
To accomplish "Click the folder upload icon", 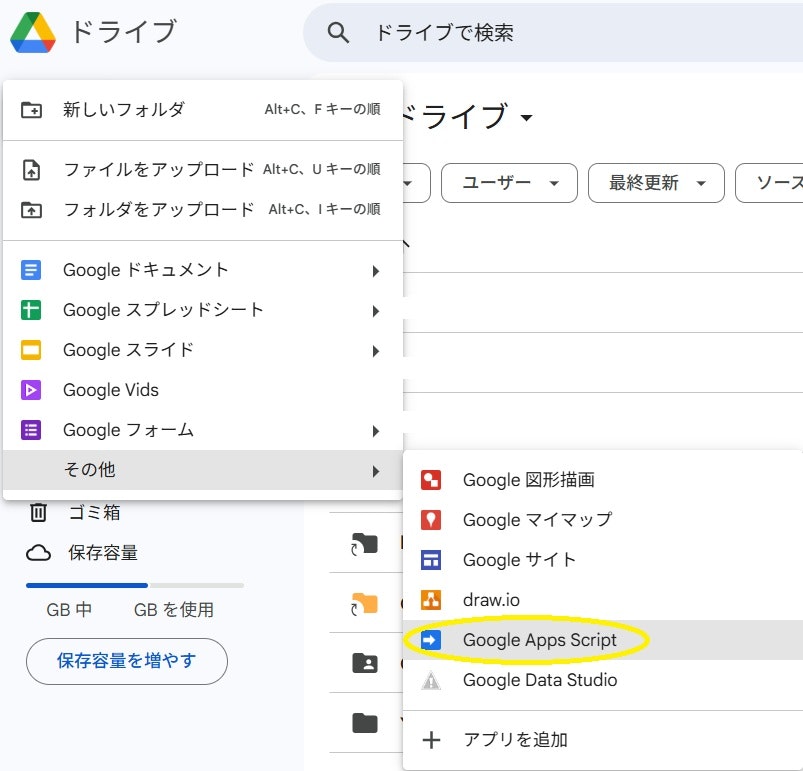I will tap(31, 210).
